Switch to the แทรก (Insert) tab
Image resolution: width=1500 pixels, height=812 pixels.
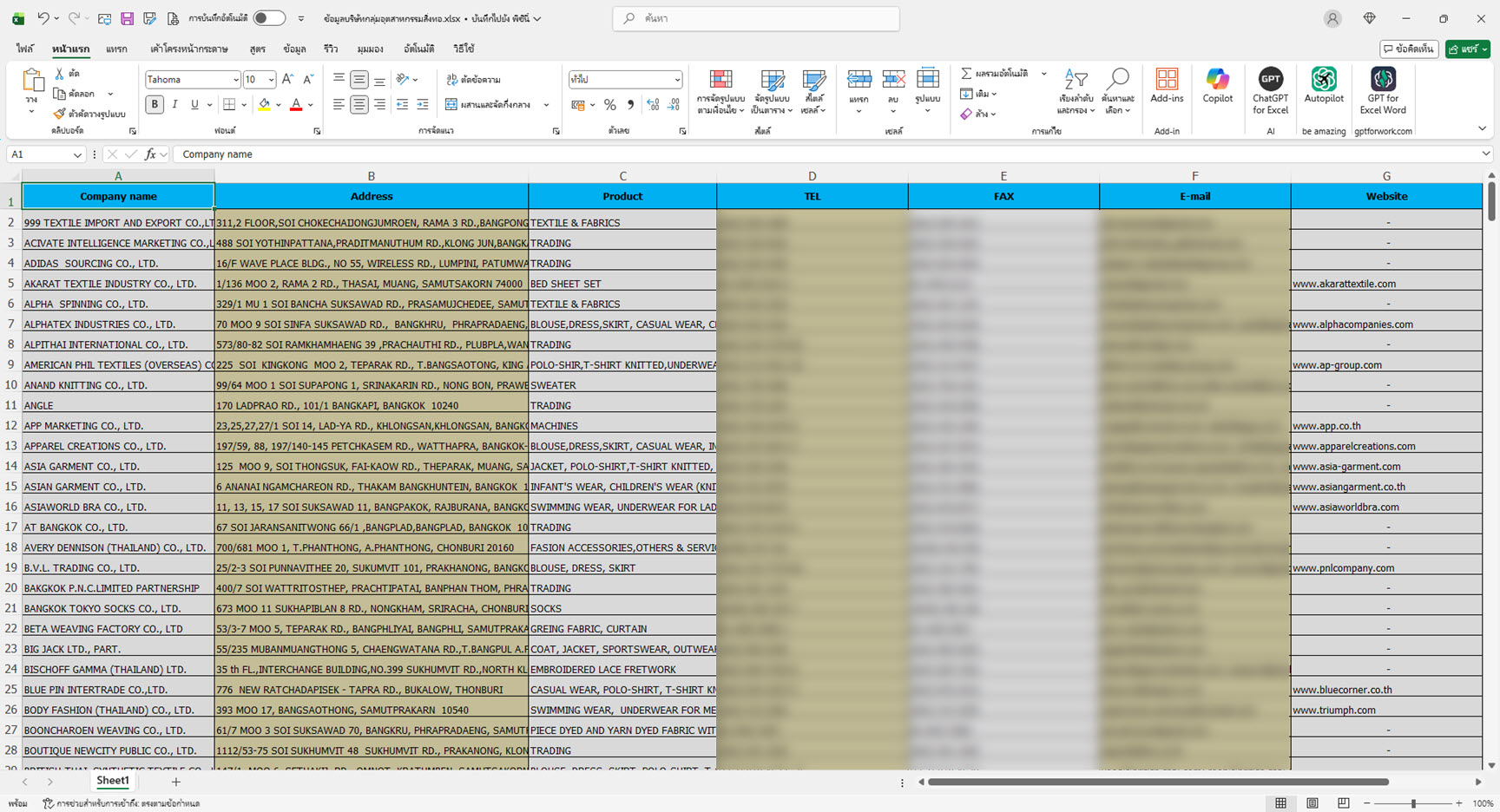116,49
